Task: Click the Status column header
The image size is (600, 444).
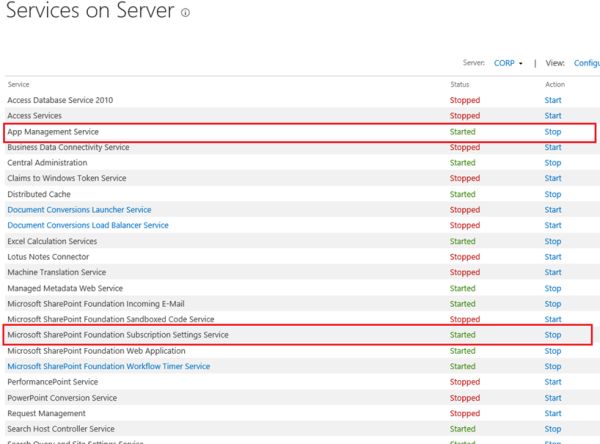Action: coord(460,84)
